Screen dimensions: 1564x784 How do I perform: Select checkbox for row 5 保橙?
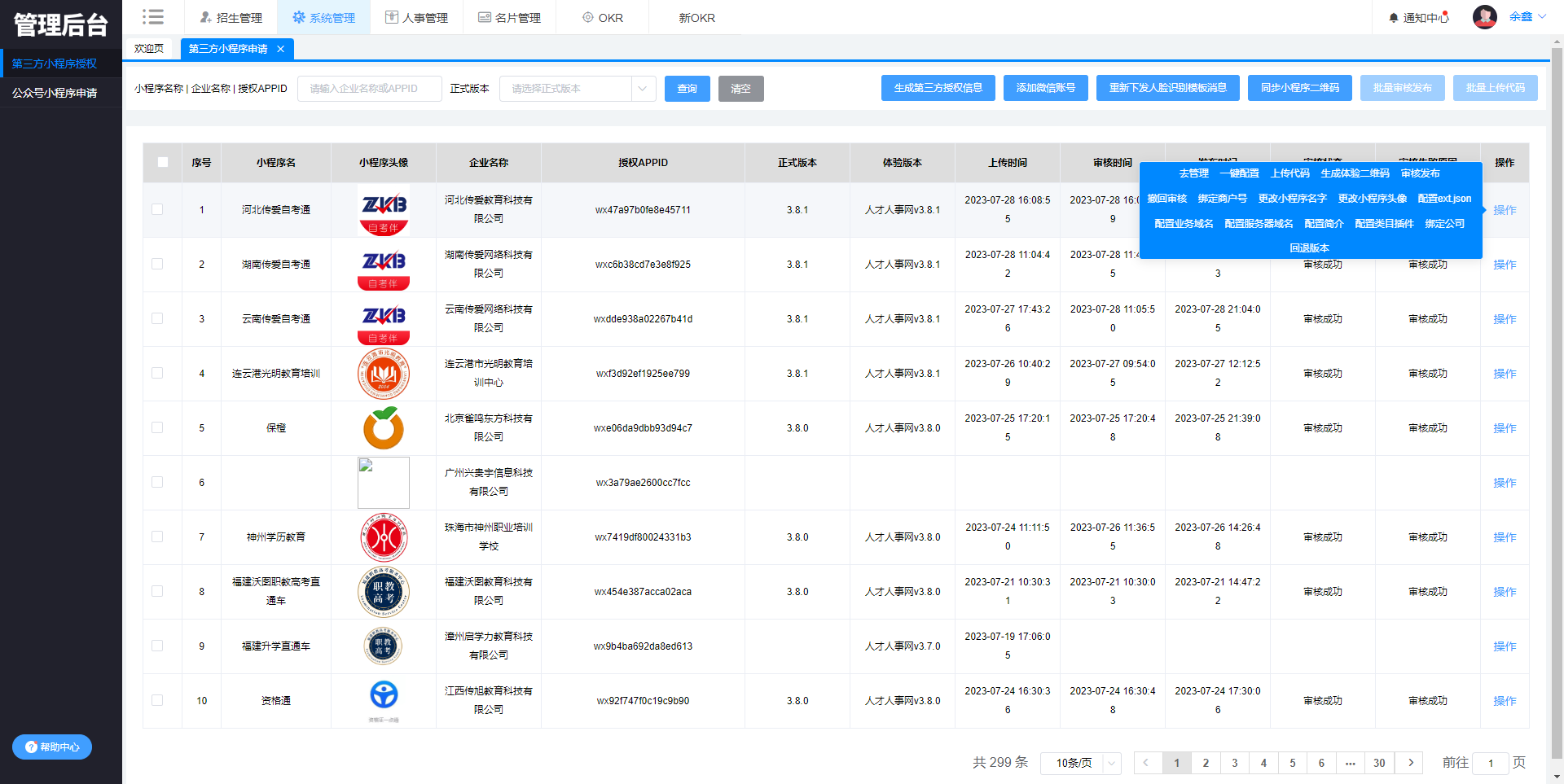pyautogui.click(x=157, y=427)
